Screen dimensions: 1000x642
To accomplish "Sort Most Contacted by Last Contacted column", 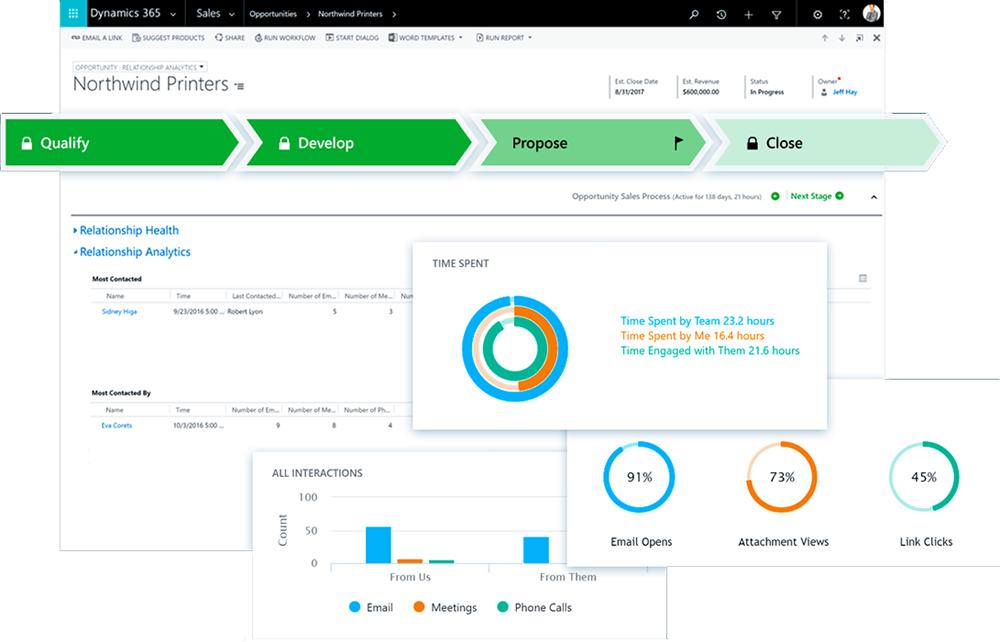I will click(256, 296).
